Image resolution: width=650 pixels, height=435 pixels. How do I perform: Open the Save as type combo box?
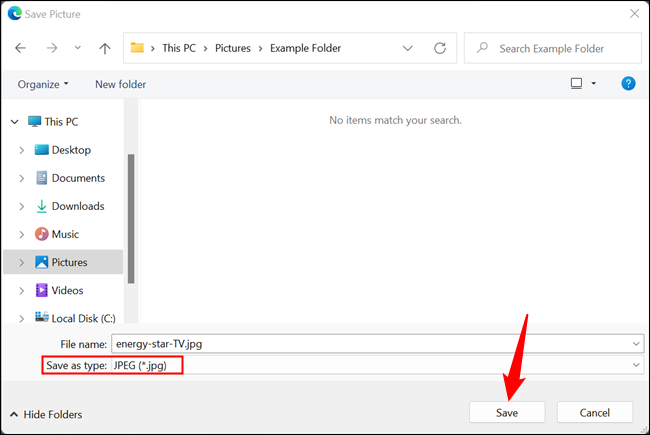377,365
